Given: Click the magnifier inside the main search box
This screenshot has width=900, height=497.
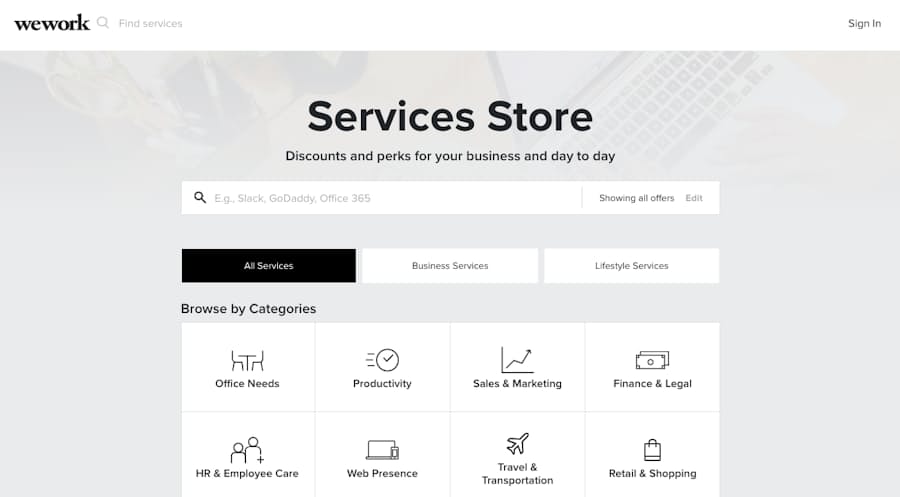Looking at the screenshot, I should click(200, 197).
